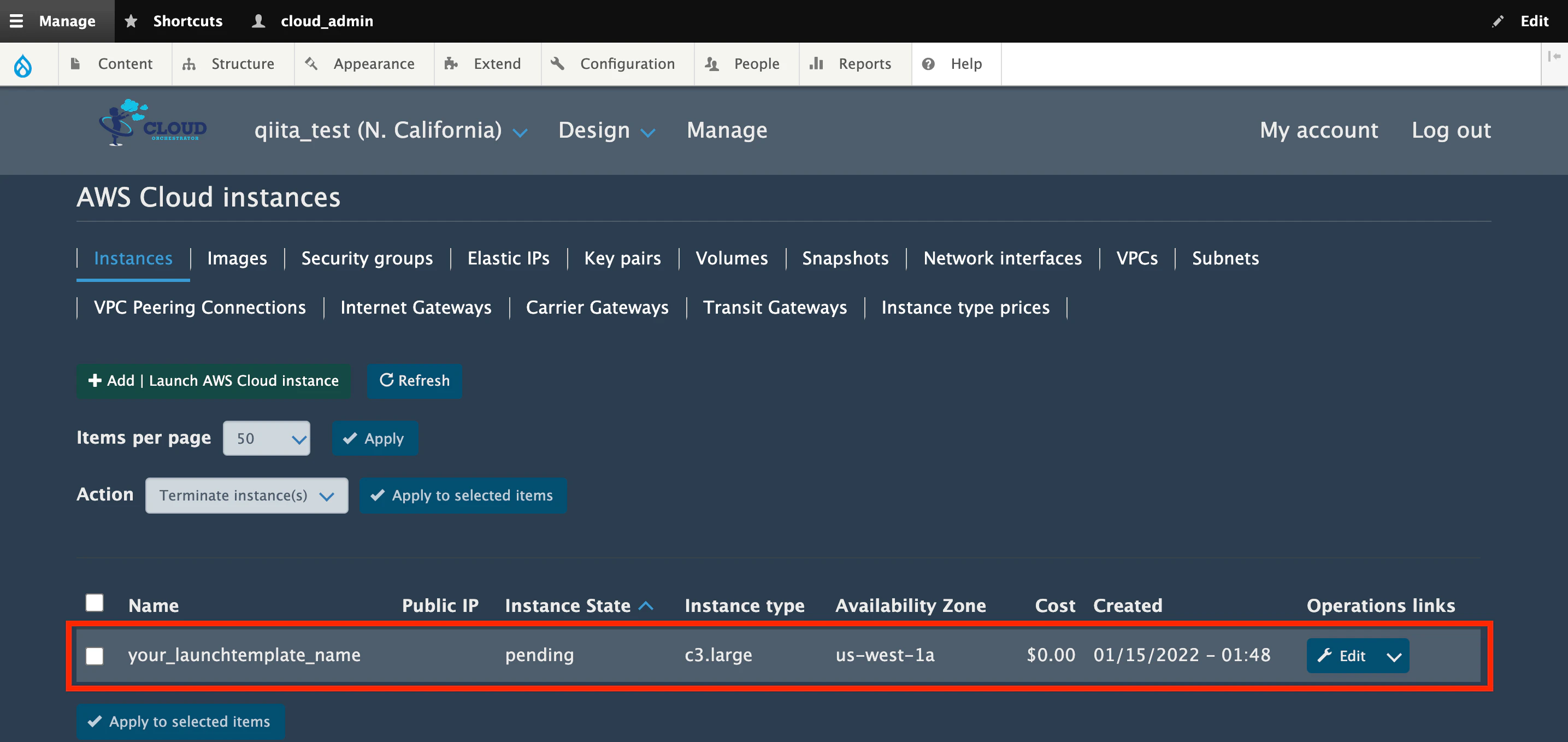Switch to the Volumes tab
1568x742 pixels.
[x=732, y=258]
